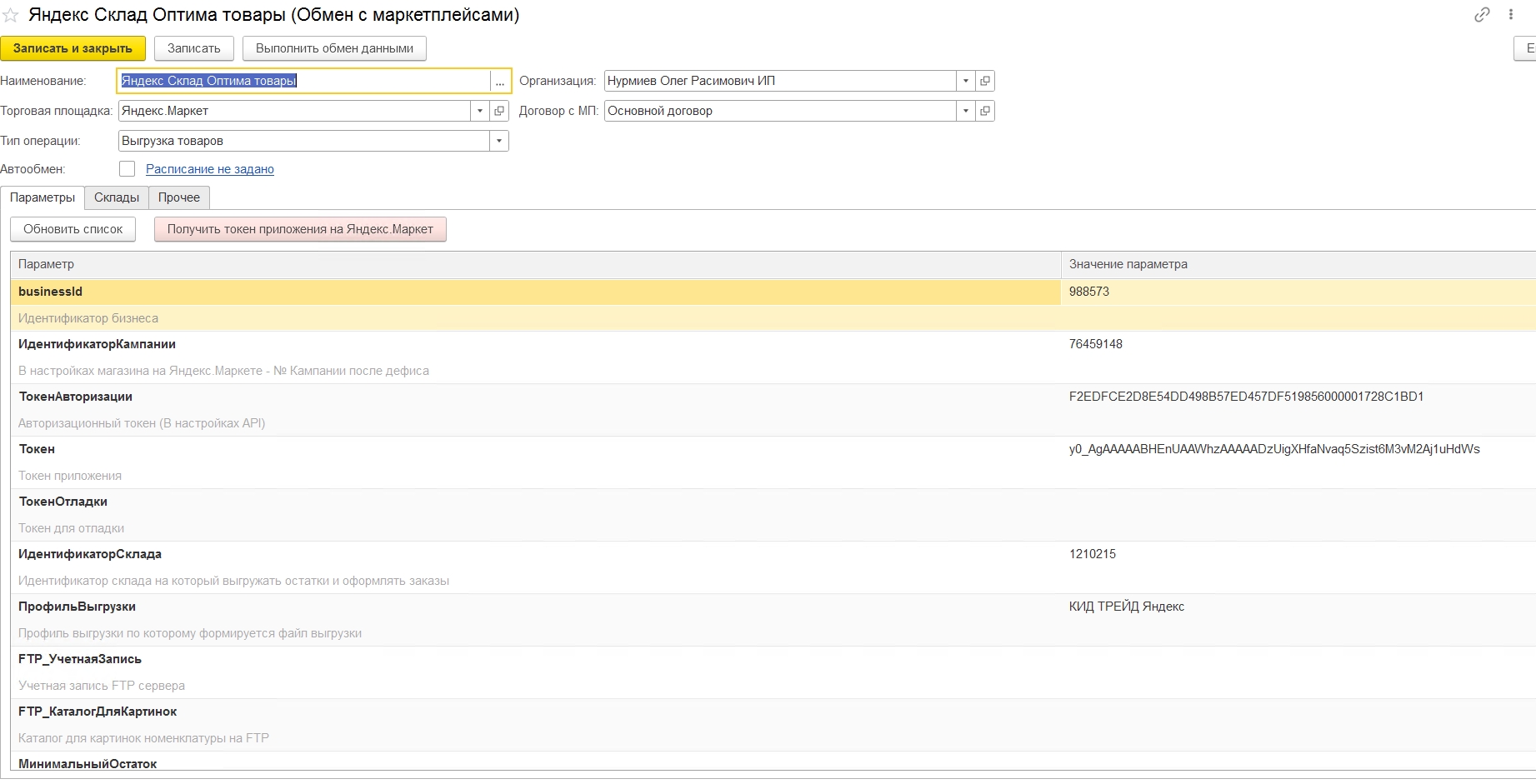Viewport: 1536px width, 784px height.
Task: Click the Обновить список button
Action: tap(73, 229)
